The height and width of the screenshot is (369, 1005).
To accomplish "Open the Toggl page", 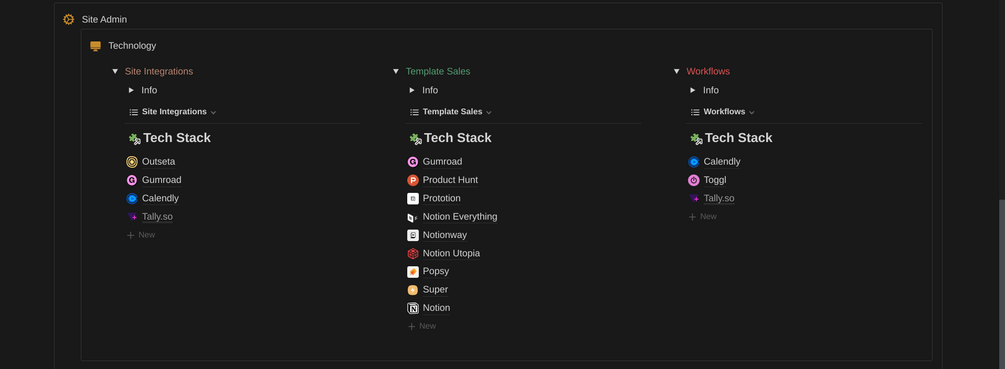I will pyautogui.click(x=715, y=180).
